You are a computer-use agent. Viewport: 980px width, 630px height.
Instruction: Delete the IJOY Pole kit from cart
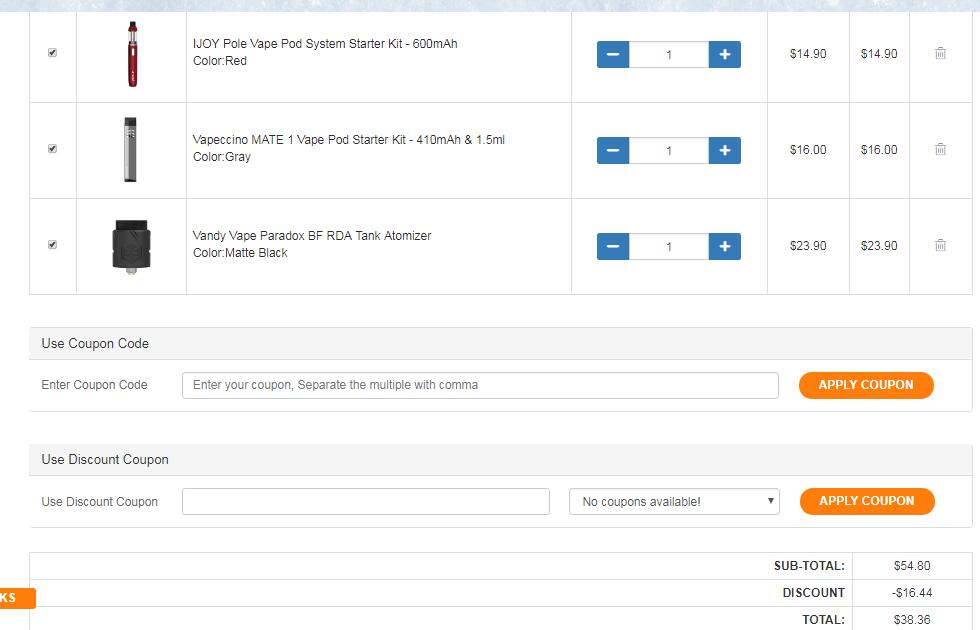[940, 54]
